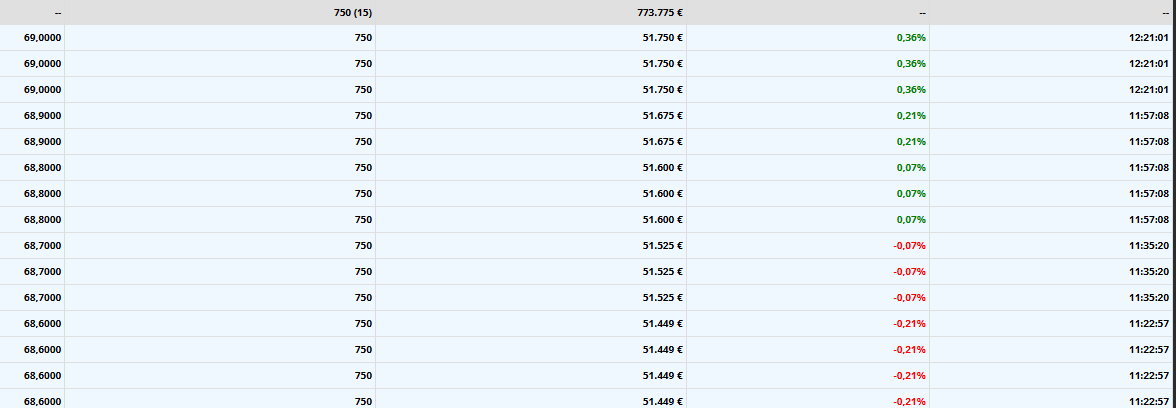Select the topmost 11:57:08 timestamp
This screenshot has height=408, width=1176.
1052,116
